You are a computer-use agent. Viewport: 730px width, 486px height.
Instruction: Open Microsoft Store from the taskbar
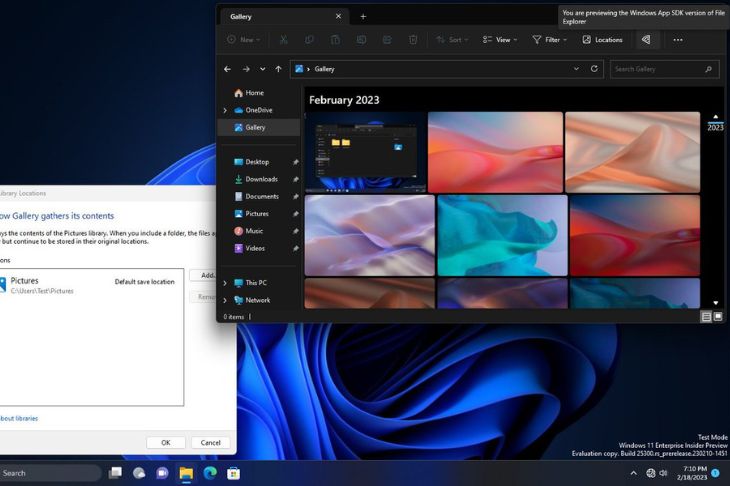(x=233, y=473)
